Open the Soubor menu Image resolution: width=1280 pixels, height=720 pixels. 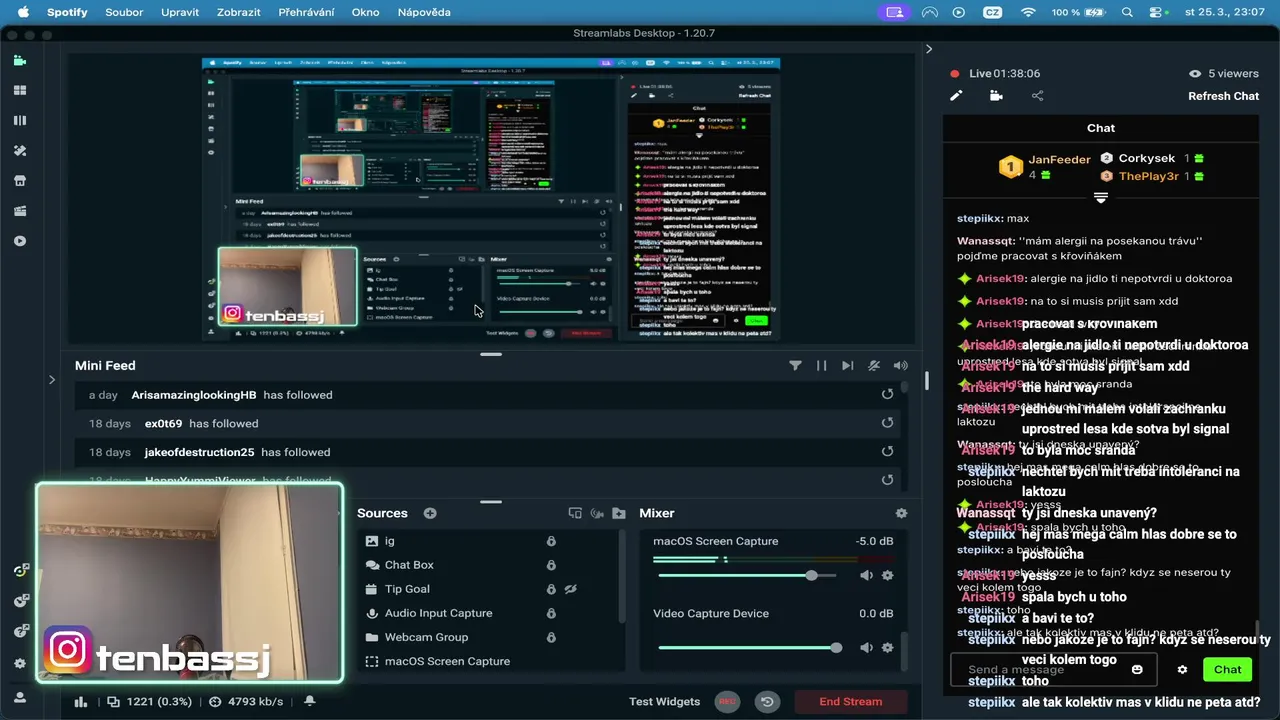125,12
